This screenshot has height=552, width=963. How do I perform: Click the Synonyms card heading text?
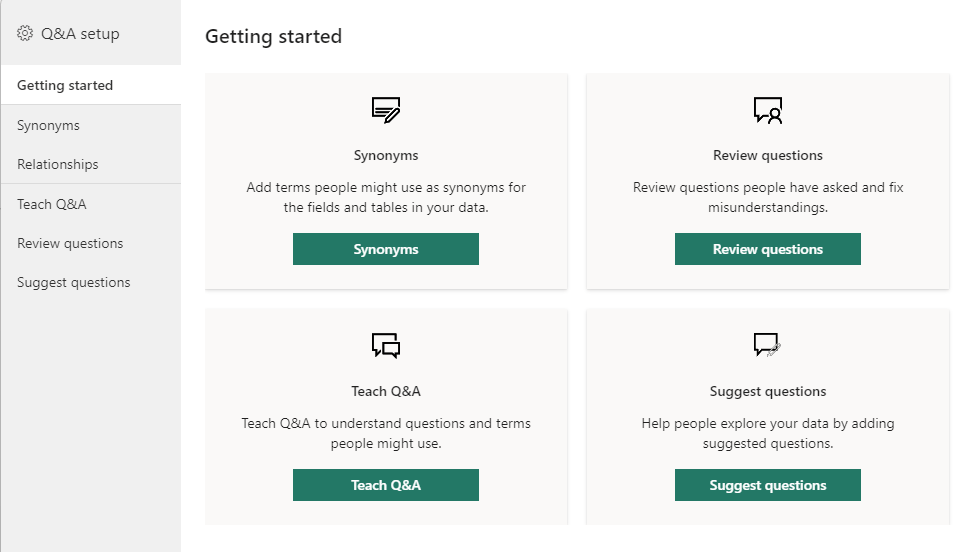coord(386,156)
